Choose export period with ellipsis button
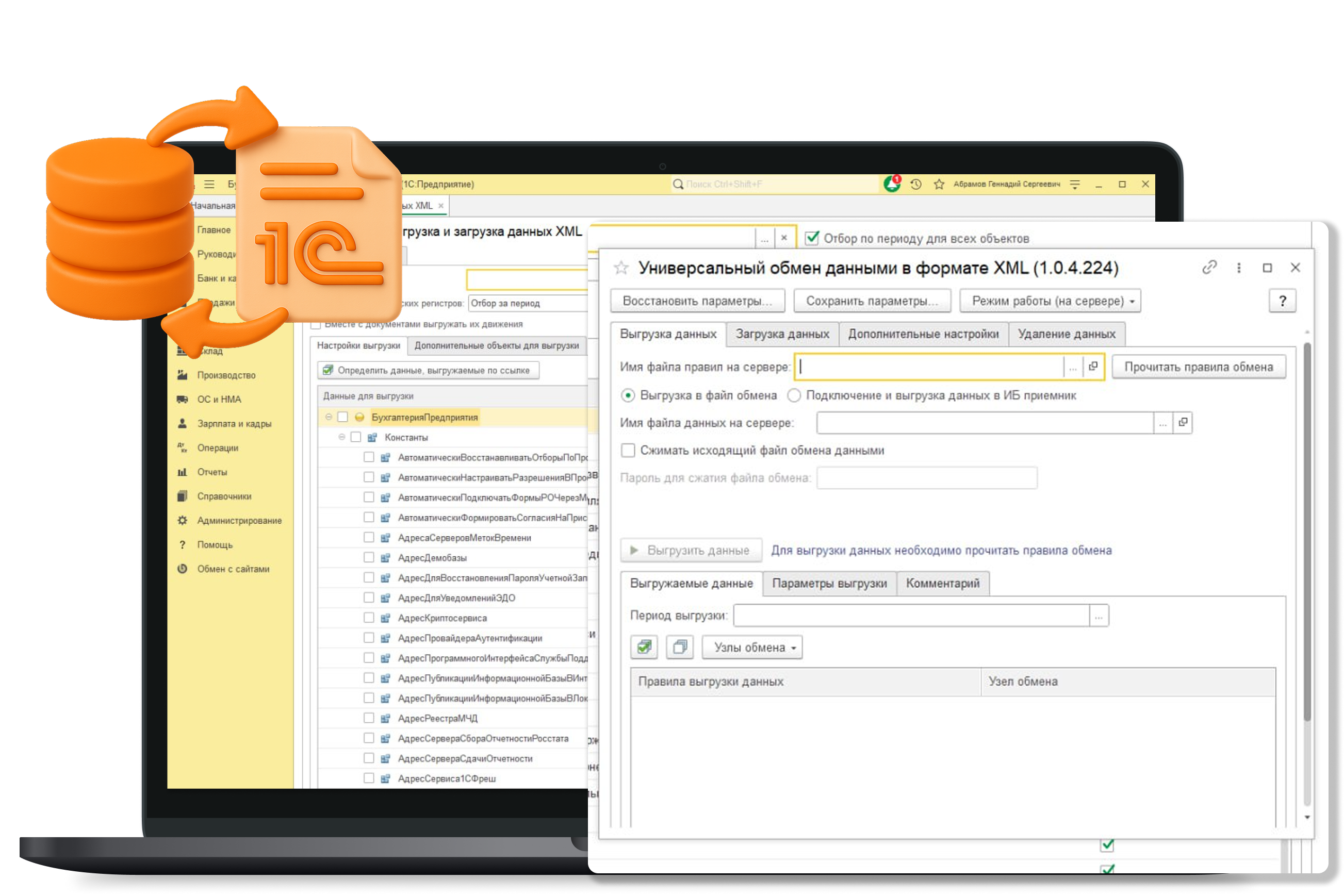Viewport: 1344px width, 896px height. (1100, 616)
